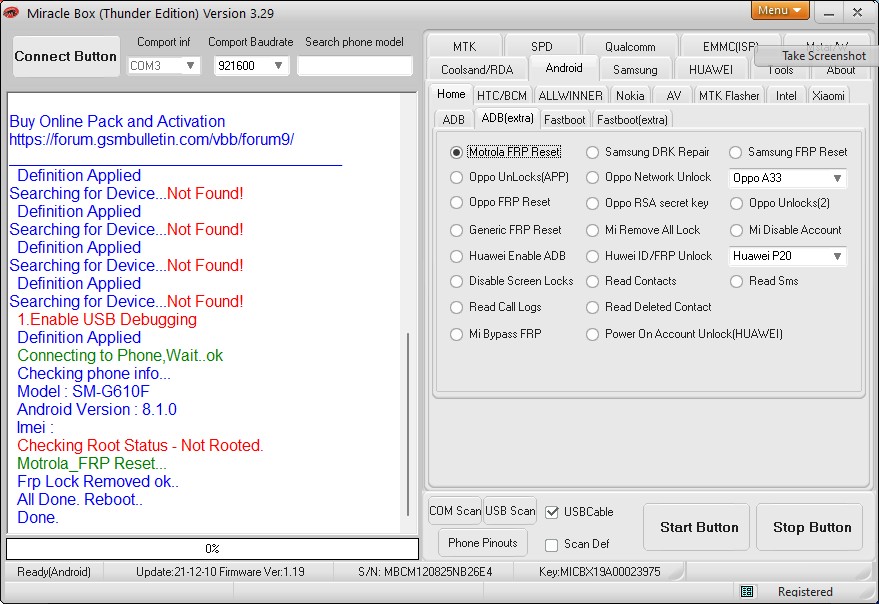879x604 pixels.
Task: Focus the Search phone model field
Action: point(355,66)
